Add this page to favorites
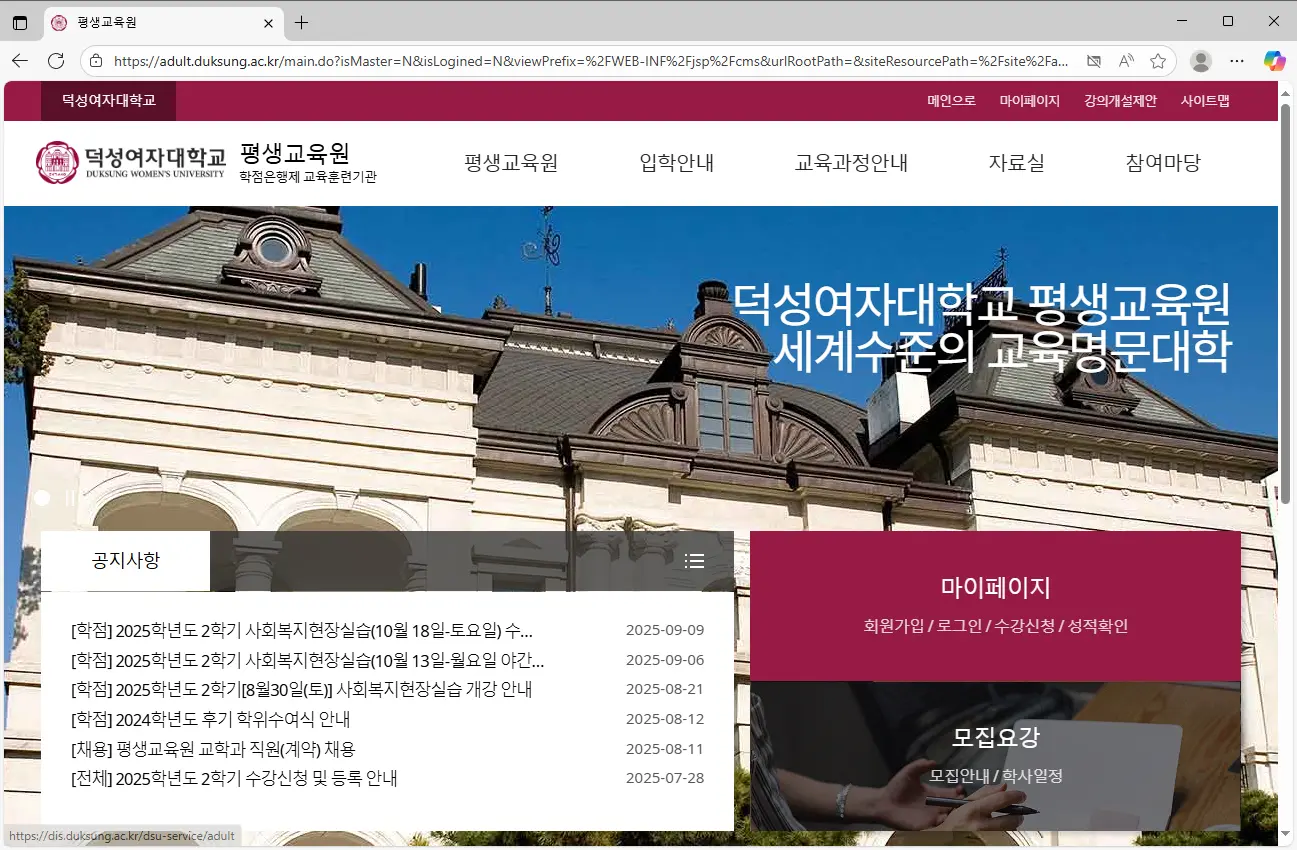1297x850 pixels. click(x=1158, y=61)
